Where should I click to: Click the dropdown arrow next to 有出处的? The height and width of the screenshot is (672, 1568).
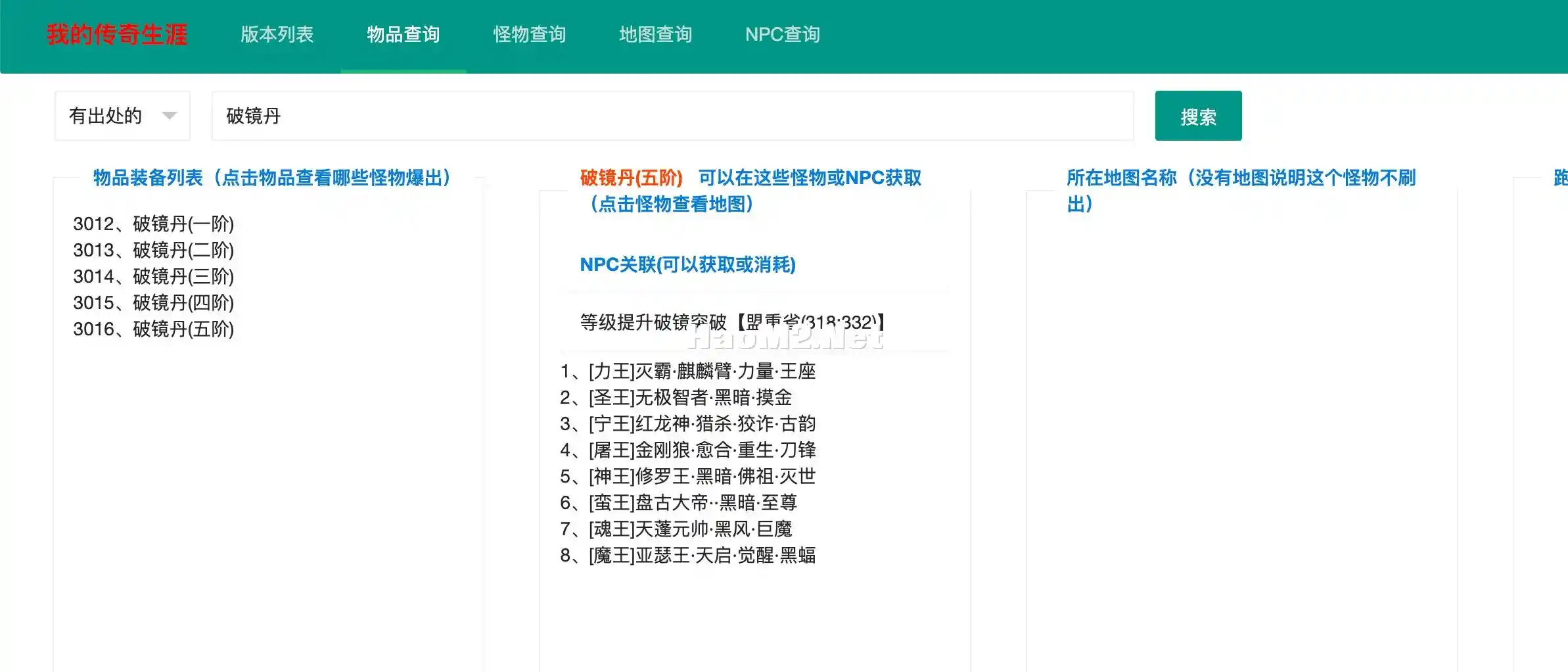click(x=170, y=116)
